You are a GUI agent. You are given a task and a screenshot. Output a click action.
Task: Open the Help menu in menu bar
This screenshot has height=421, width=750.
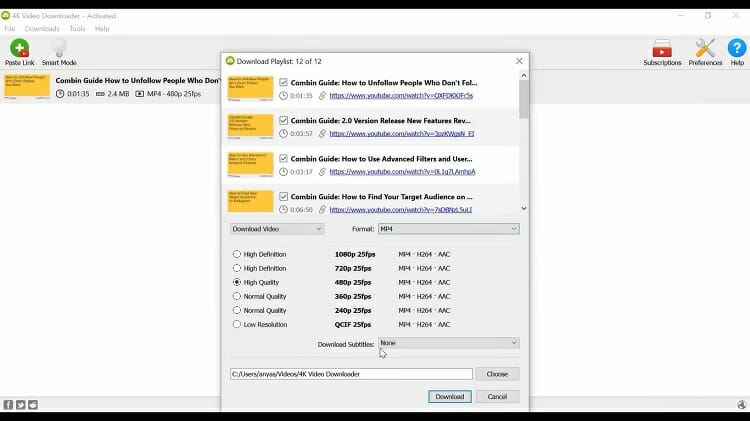102,29
